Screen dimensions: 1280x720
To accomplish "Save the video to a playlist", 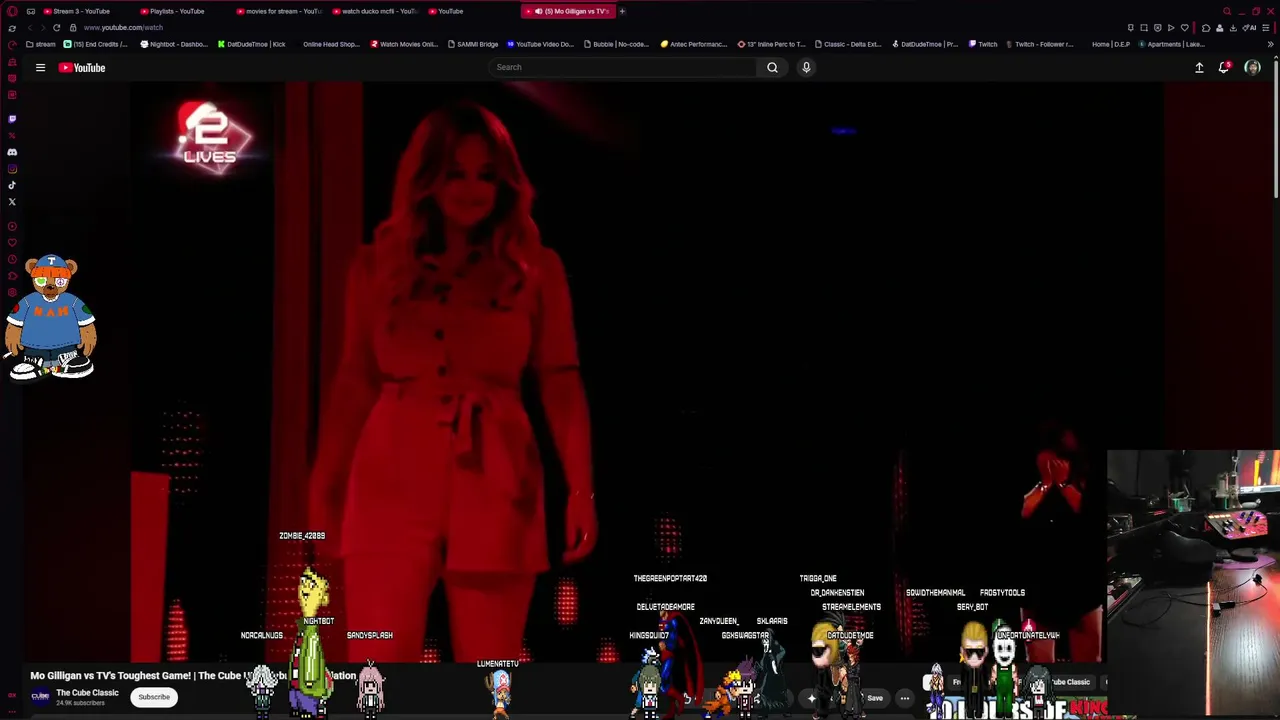I will click(x=875, y=698).
